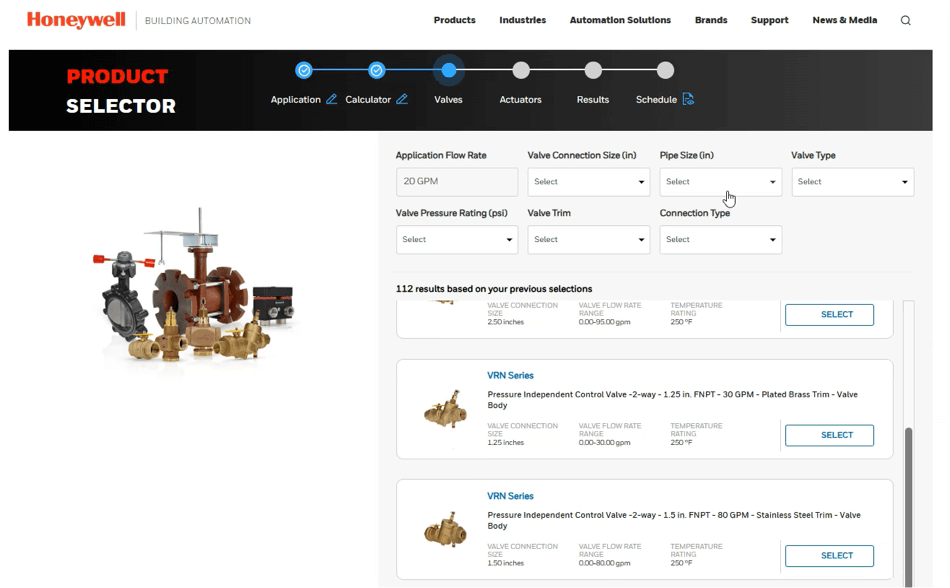Open the News & Media menu
Screen dimensions: 950x588
[845, 20]
